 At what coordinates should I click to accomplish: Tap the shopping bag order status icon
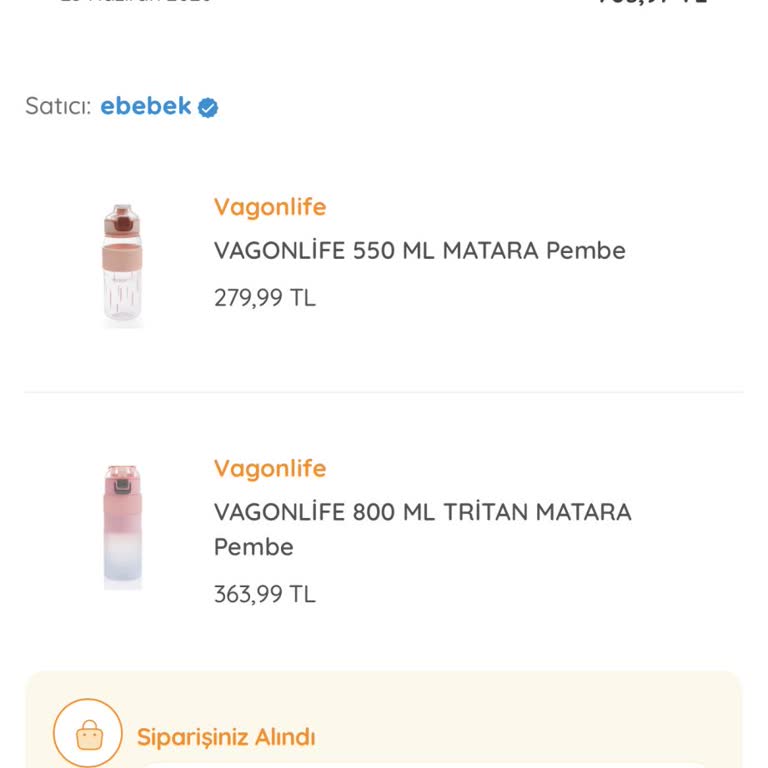pos(88,733)
